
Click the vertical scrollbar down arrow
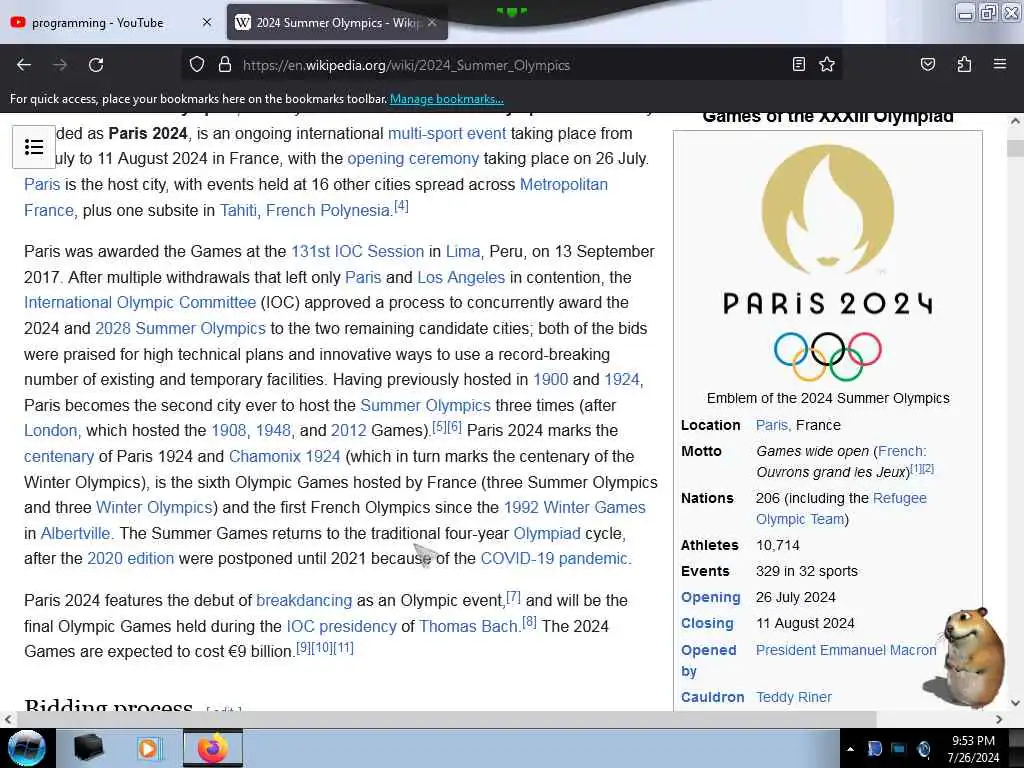coord(1015,703)
